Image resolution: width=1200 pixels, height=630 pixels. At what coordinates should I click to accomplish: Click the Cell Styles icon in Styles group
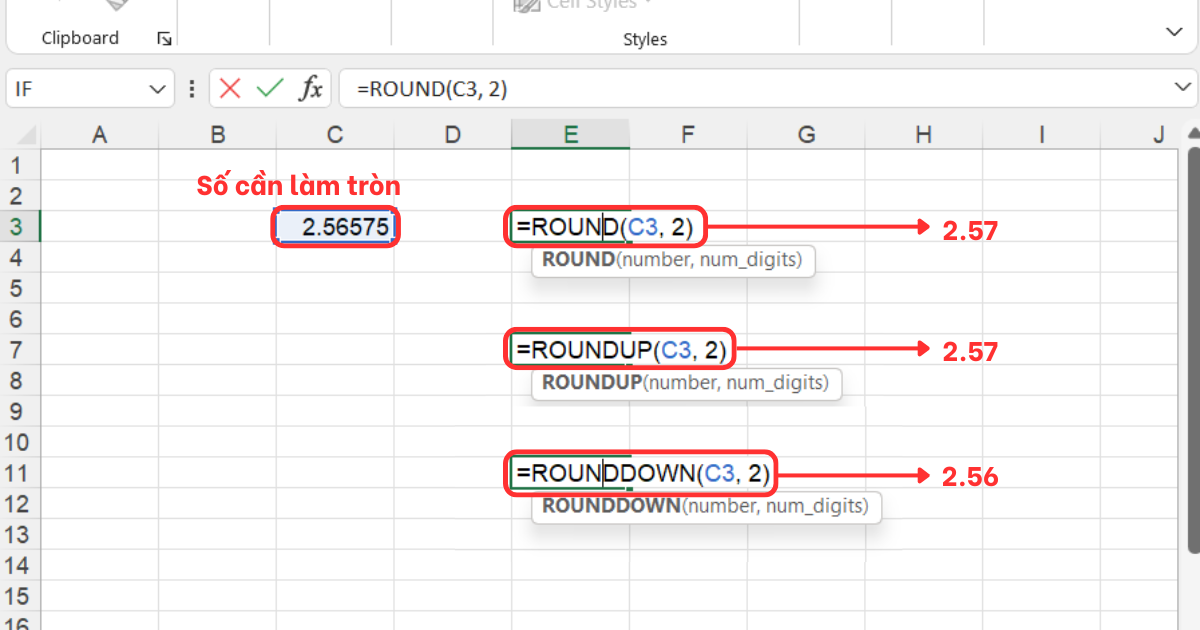click(525, 5)
